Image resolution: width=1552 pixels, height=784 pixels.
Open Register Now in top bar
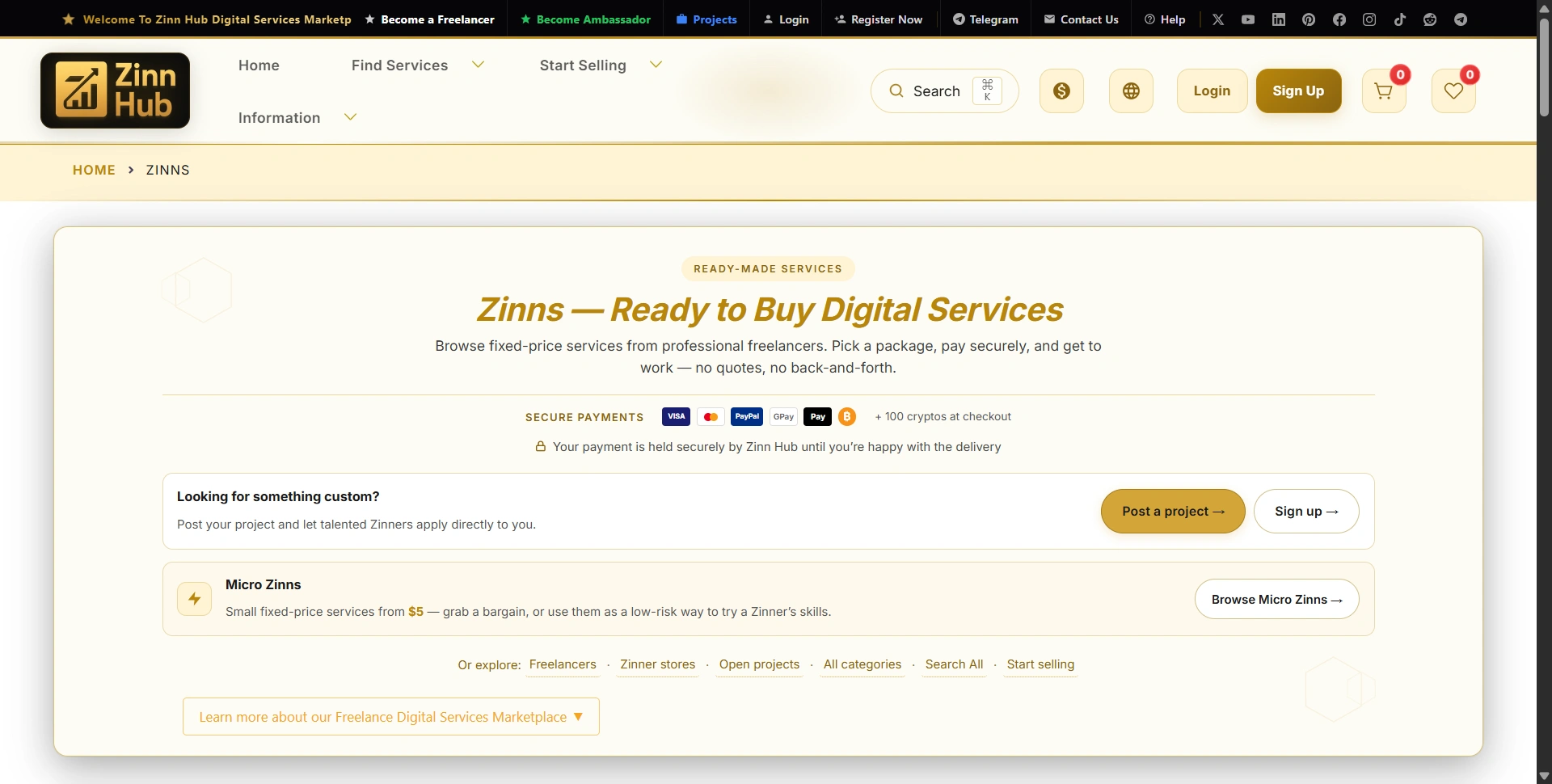click(x=879, y=19)
